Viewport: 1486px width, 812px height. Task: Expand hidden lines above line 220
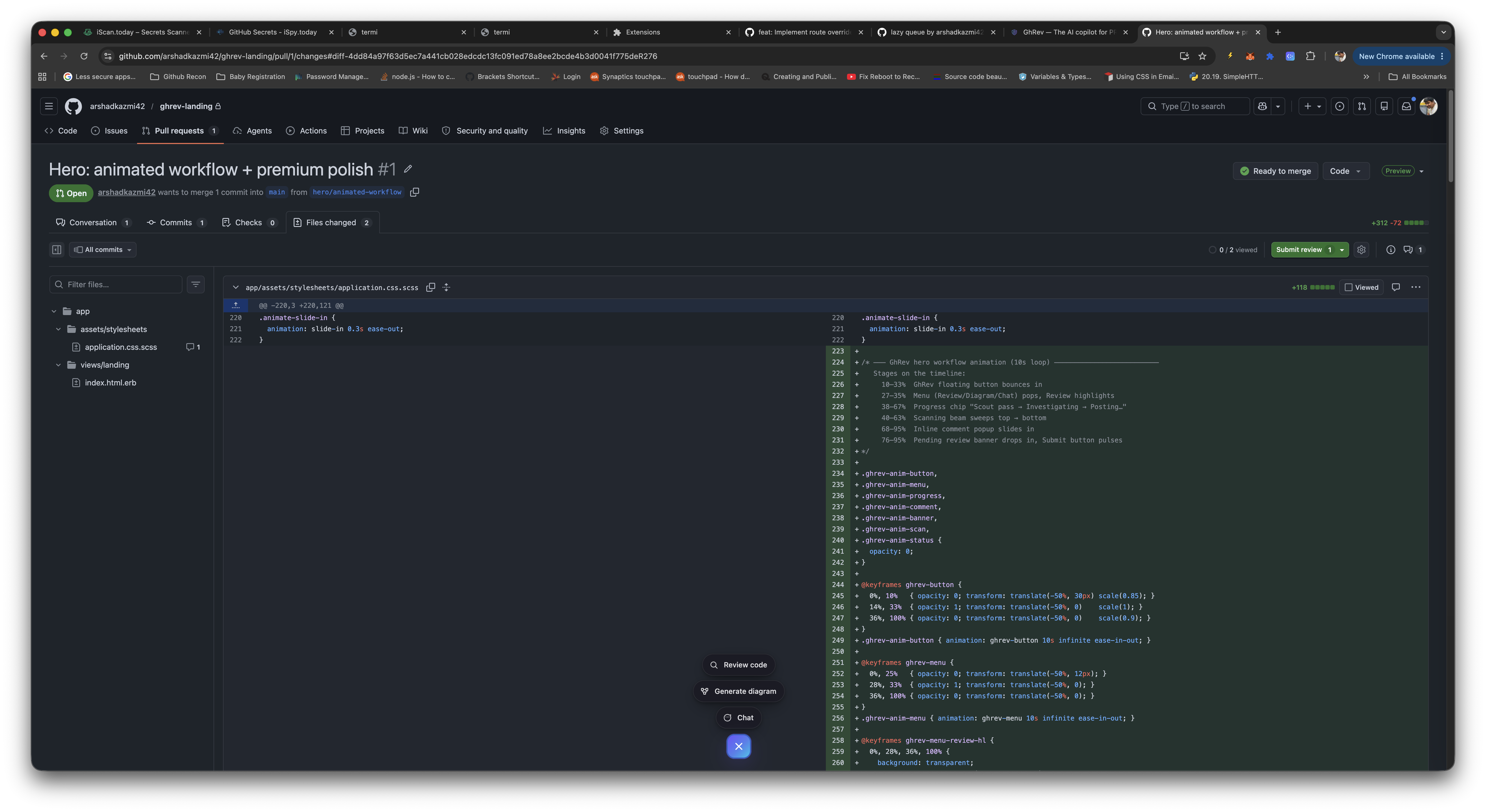[x=235, y=305]
